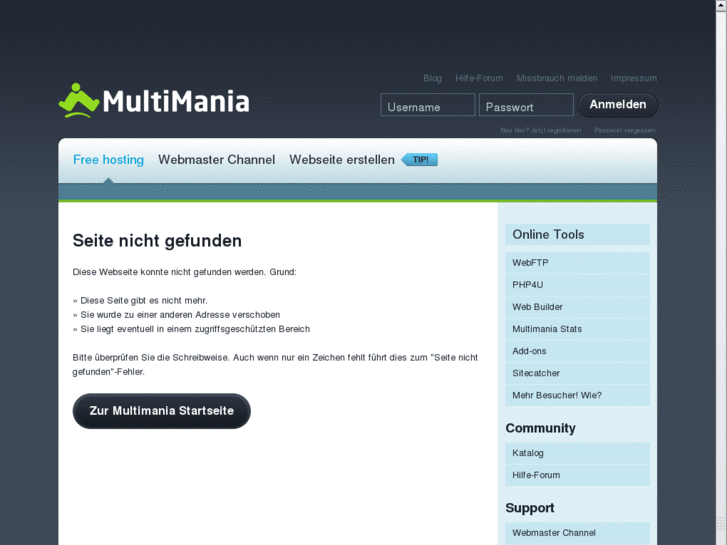This screenshot has width=727, height=545.
Task: Click the Seite nicht gefunden heading
Action: tap(157, 241)
